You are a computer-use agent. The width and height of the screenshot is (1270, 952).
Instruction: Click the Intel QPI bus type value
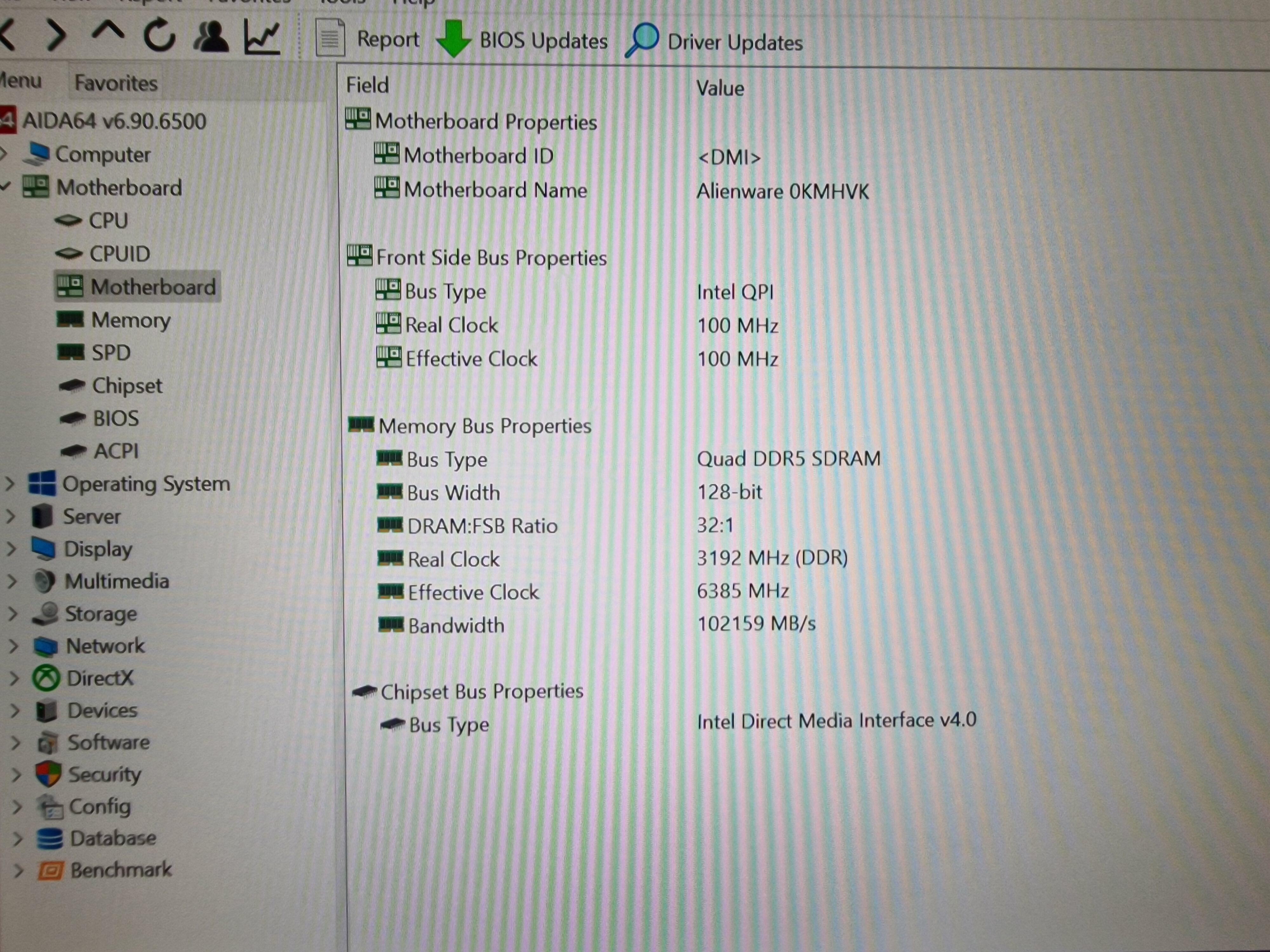click(735, 292)
